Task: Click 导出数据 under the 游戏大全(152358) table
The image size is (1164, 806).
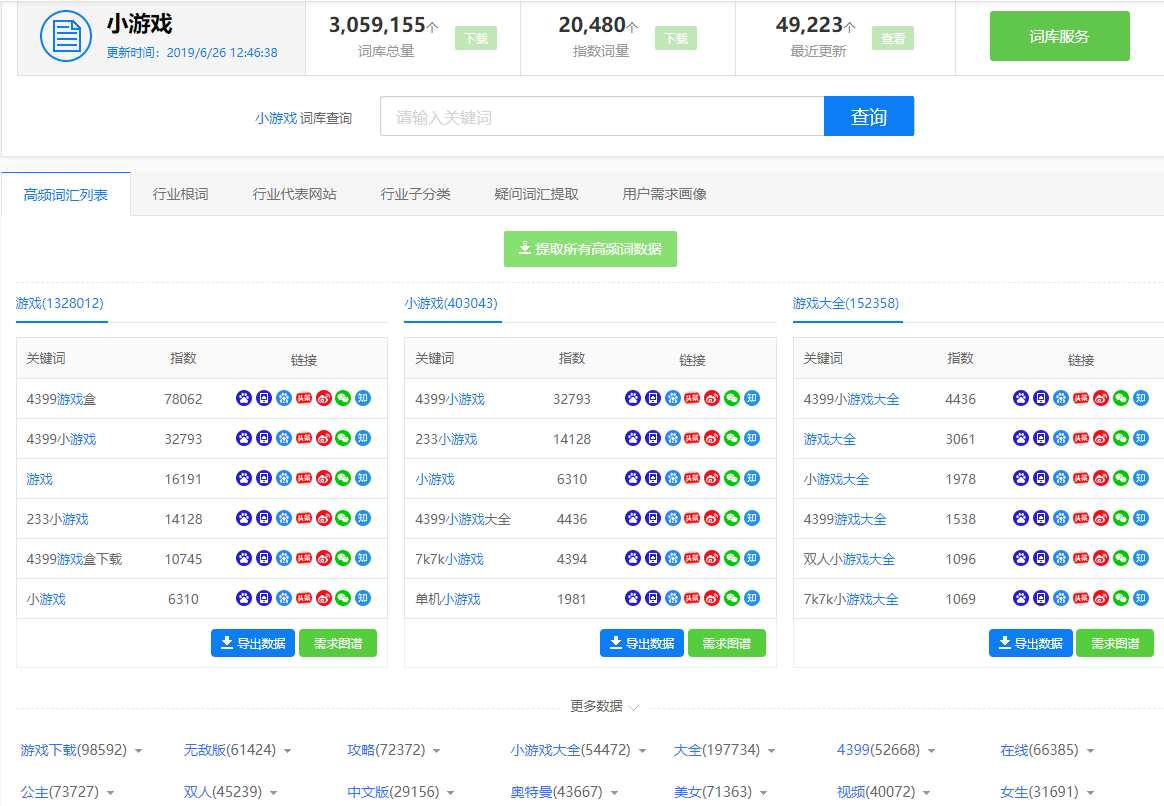Action: click(1030, 643)
